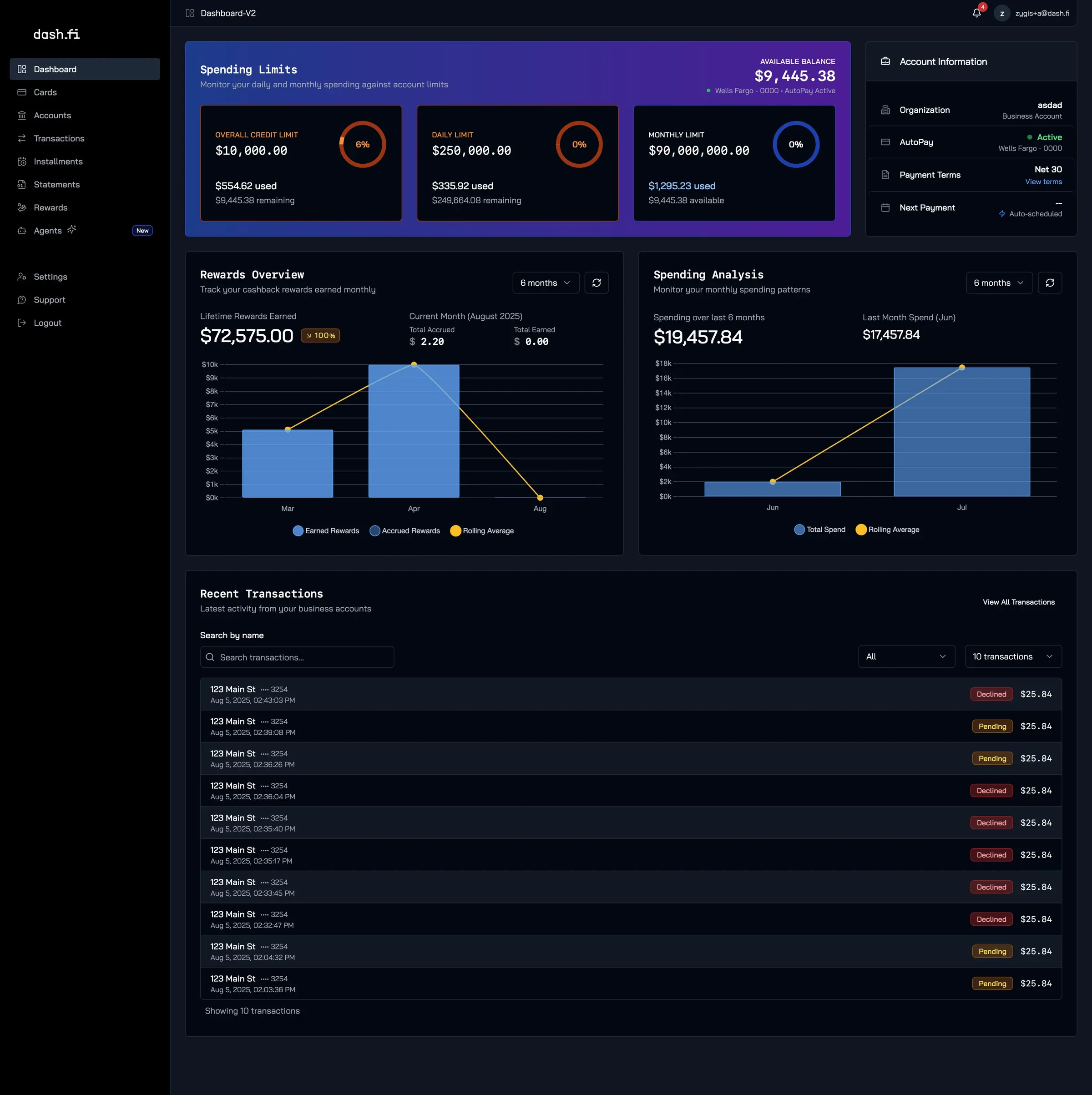Click the Logout exit icon in sidebar
Image resolution: width=1092 pixels, height=1095 pixels.
pos(22,323)
